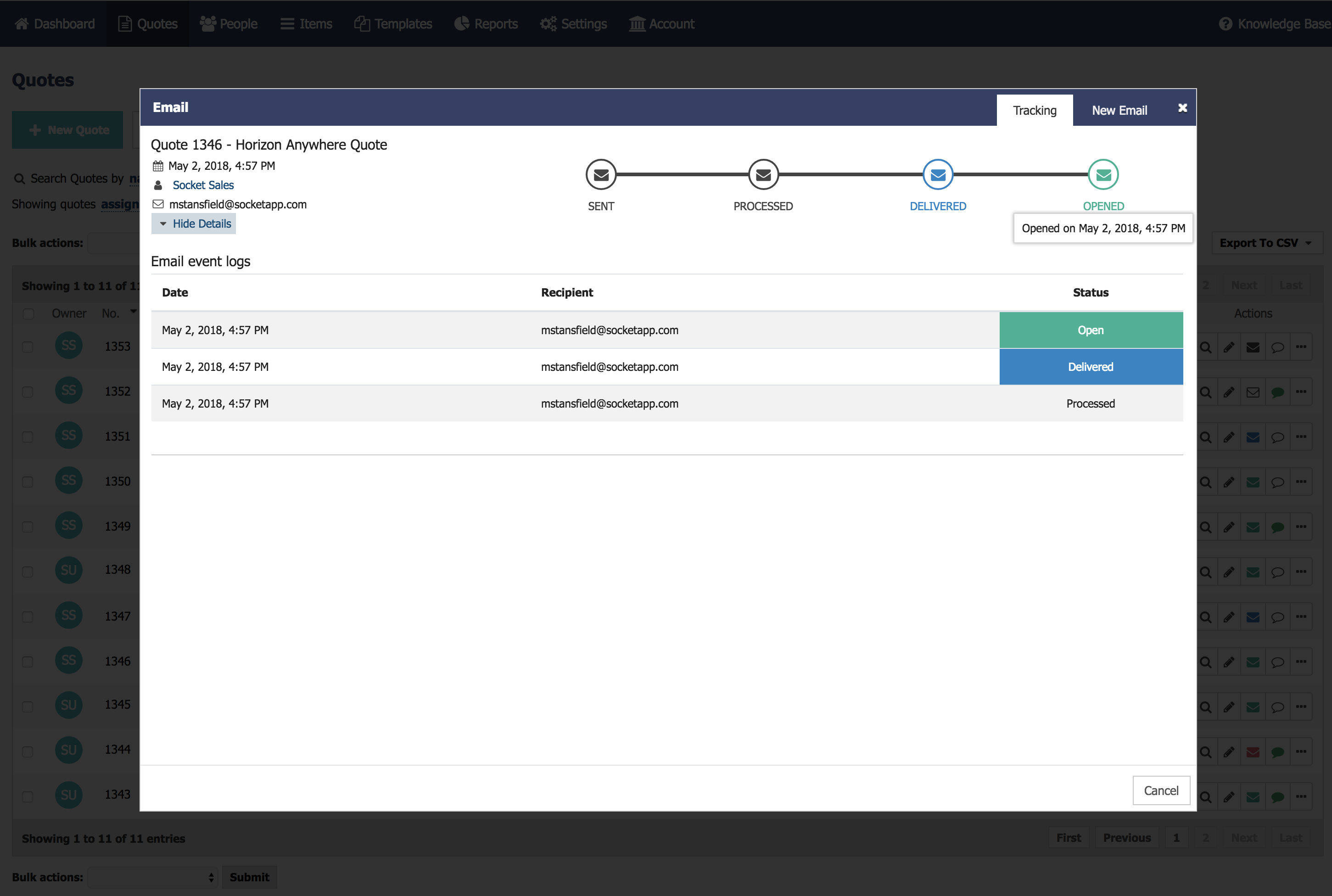
Task: Check the box for quote 1351
Action: pos(28,437)
